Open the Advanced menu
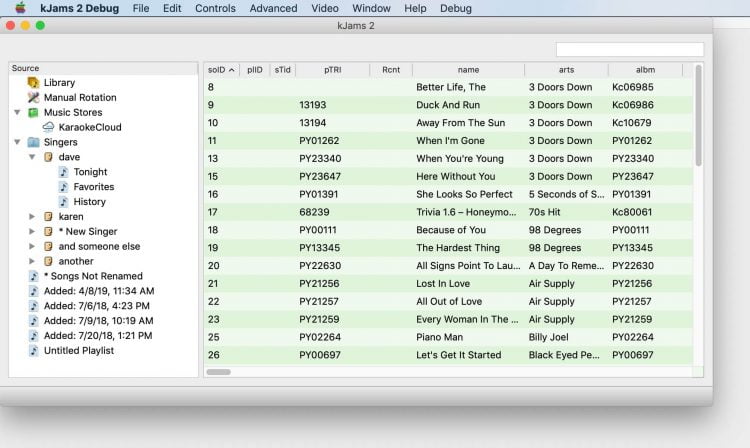Screen dimensions: 750x448 tap(273, 8)
